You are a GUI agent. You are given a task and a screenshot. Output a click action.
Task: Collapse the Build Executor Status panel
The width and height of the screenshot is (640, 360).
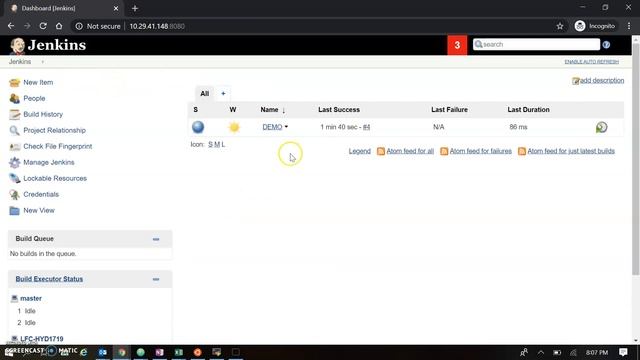pos(156,280)
